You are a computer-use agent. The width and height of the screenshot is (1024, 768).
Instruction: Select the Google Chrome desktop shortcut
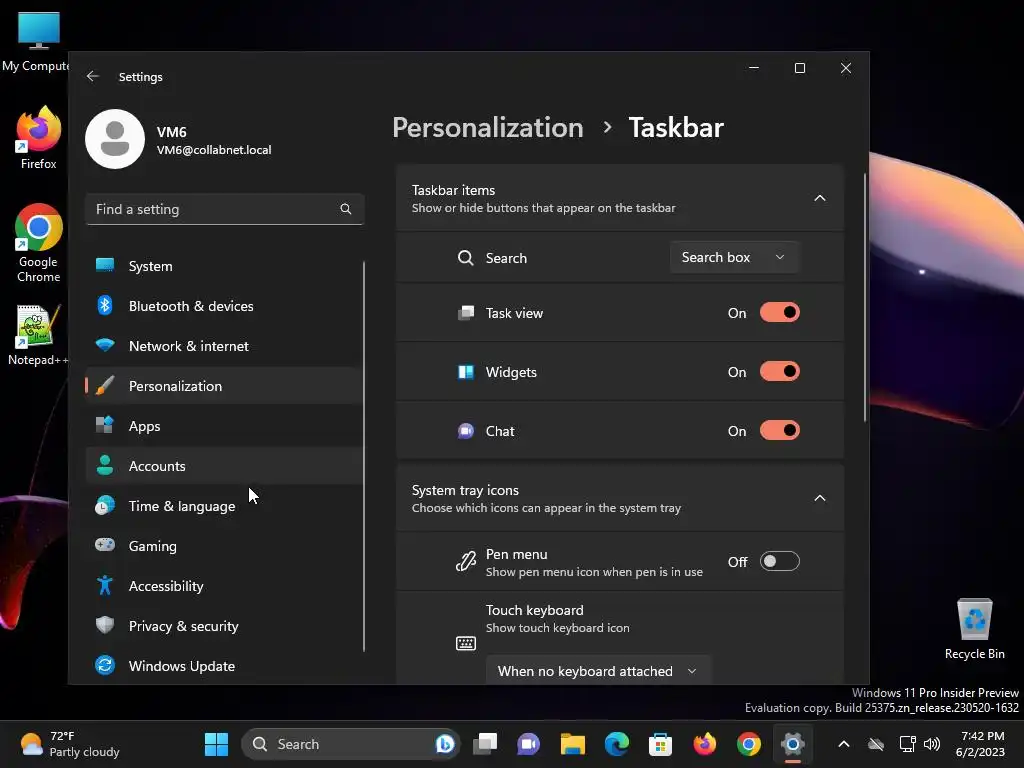[39, 243]
